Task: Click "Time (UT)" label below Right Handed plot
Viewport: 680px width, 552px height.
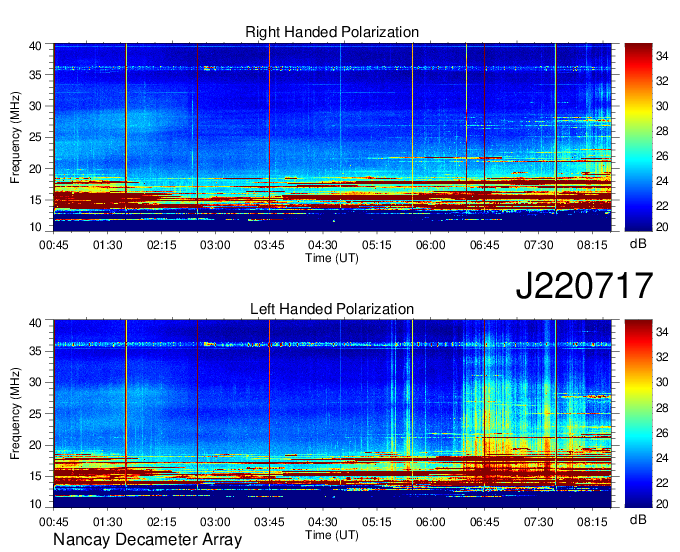Action: (x=332, y=258)
